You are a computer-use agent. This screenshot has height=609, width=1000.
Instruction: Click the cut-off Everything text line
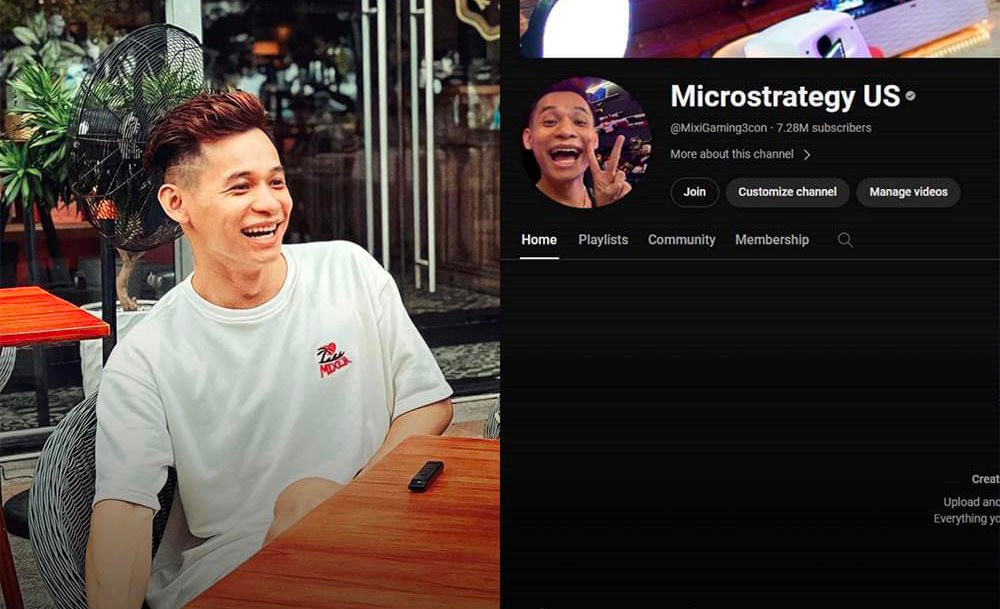(x=965, y=519)
